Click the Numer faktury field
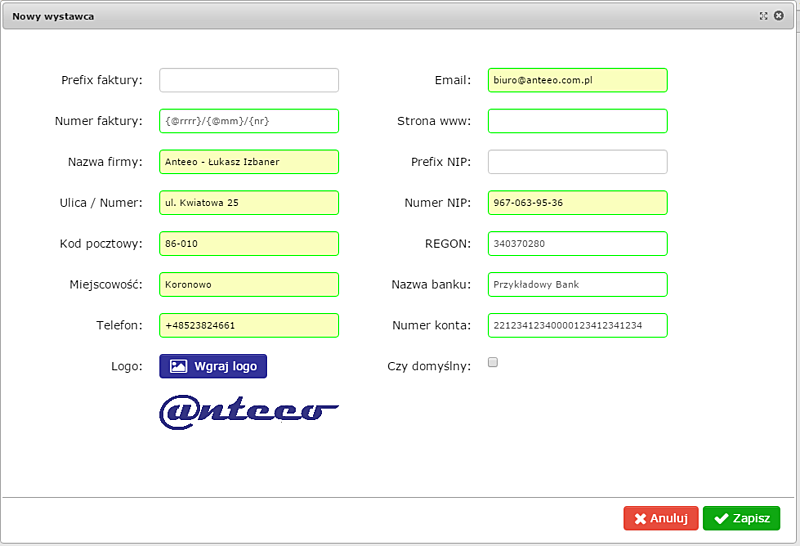The image size is (800, 546). (249, 121)
